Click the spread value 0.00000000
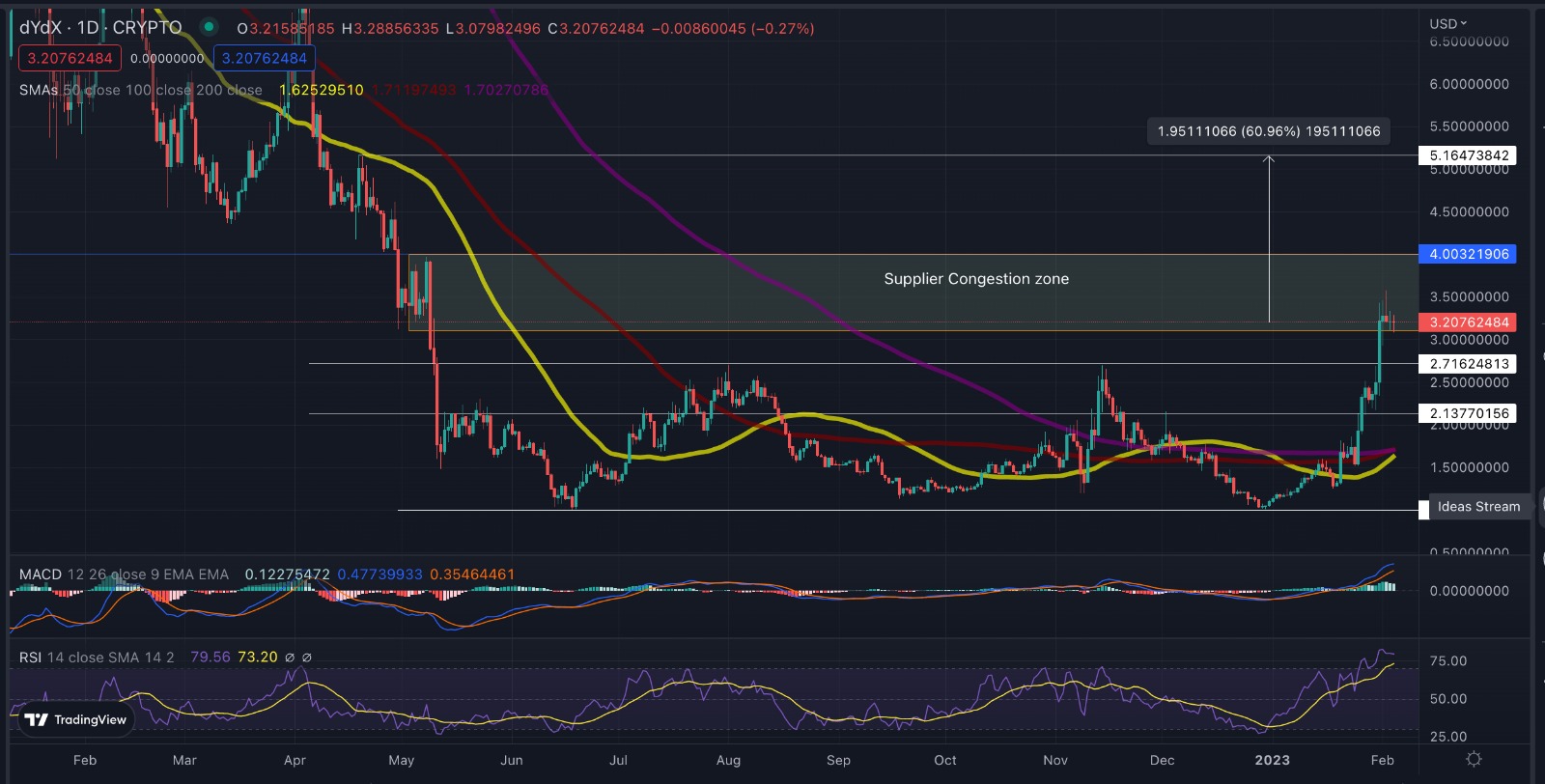Screen dimensions: 1545x784 [x=167, y=58]
